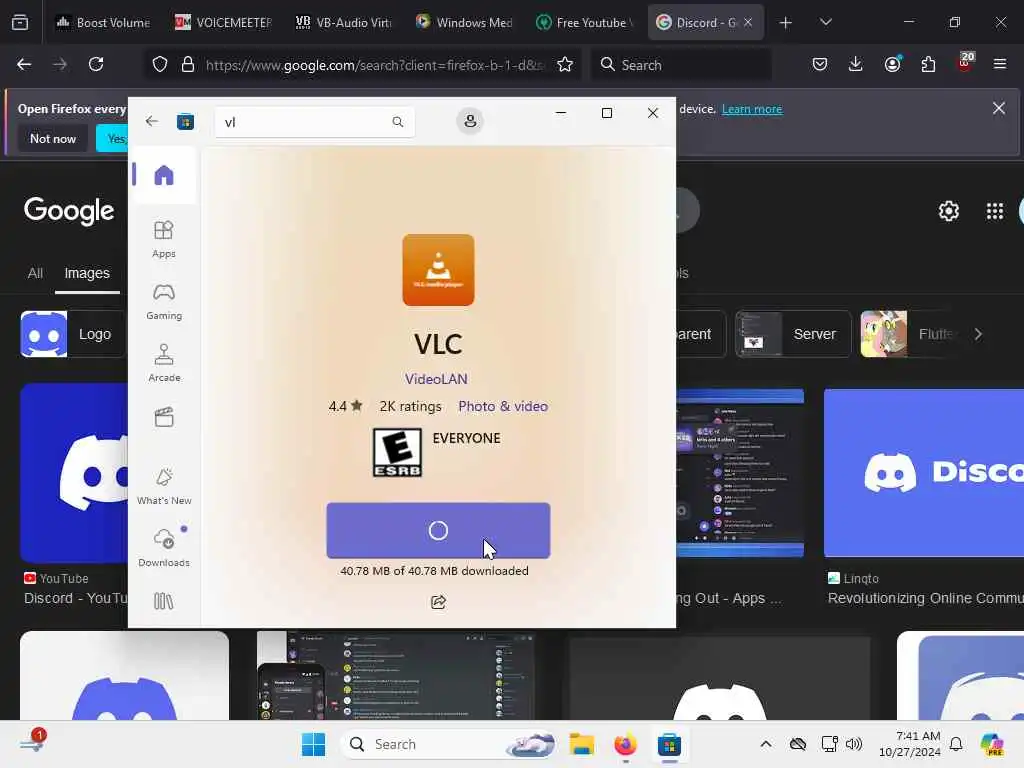This screenshot has width=1024, height=768.
Task: Open the Learn more link in banner
Action: pos(752,109)
